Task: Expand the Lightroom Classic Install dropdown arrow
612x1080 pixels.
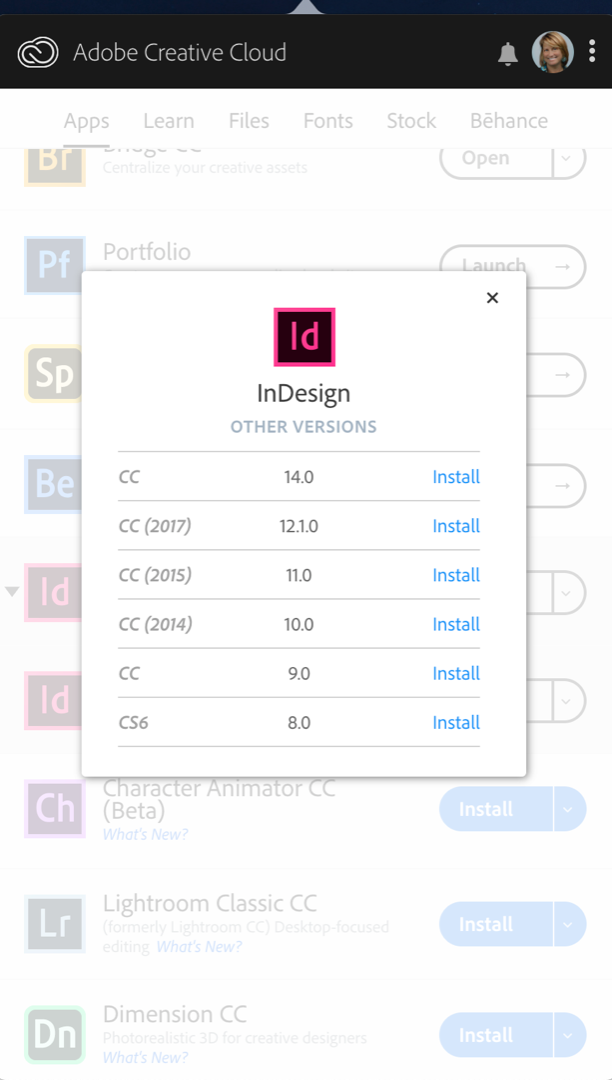Action: pyautogui.click(x=569, y=924)
